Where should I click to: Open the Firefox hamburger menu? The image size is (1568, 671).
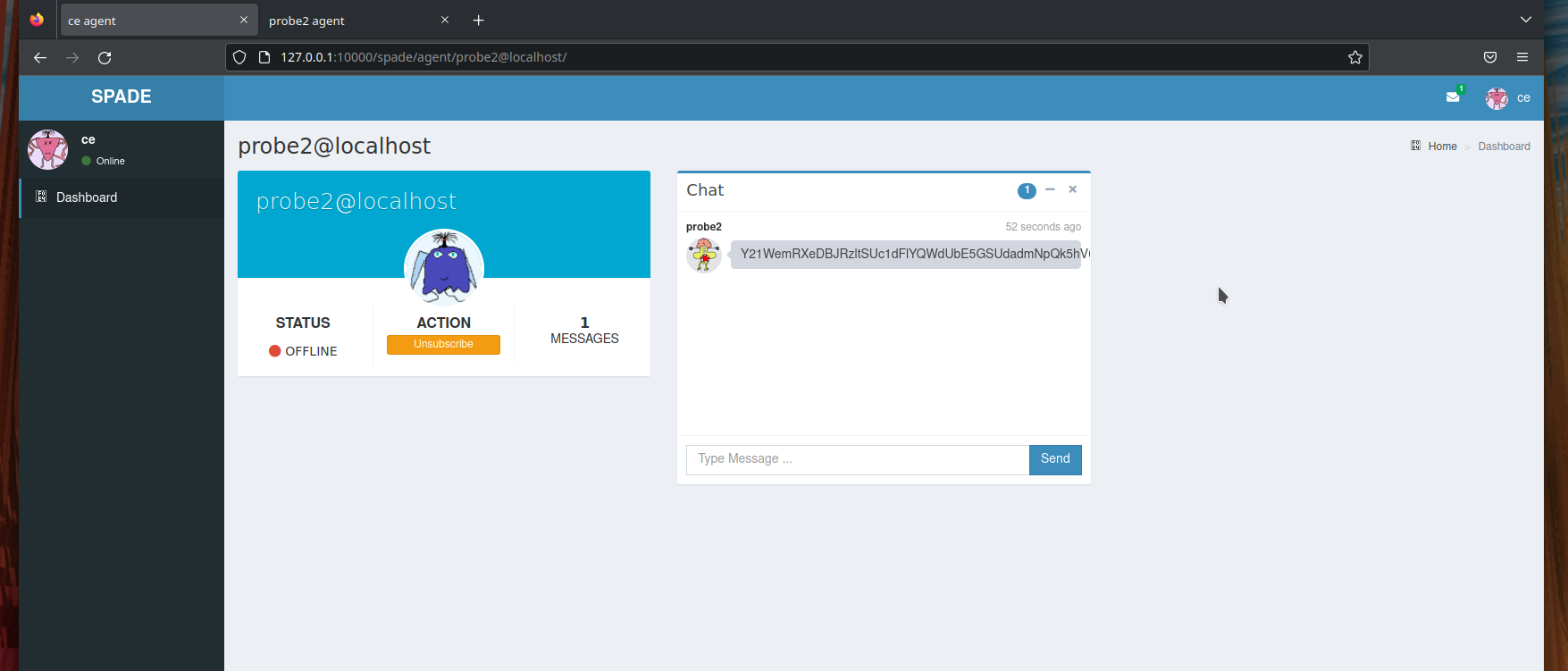(x=1522, y=57)
